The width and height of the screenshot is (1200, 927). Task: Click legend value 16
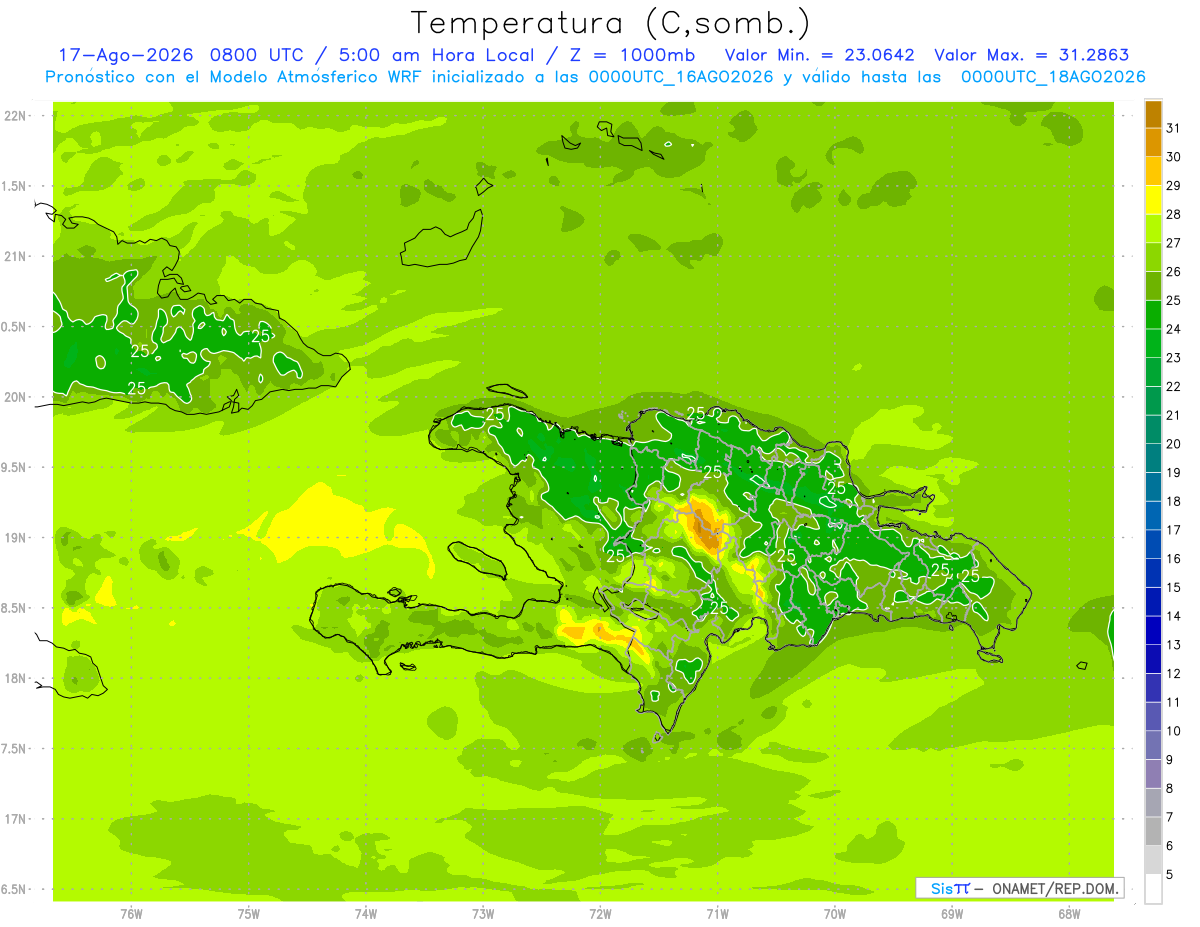(1174, 559)
